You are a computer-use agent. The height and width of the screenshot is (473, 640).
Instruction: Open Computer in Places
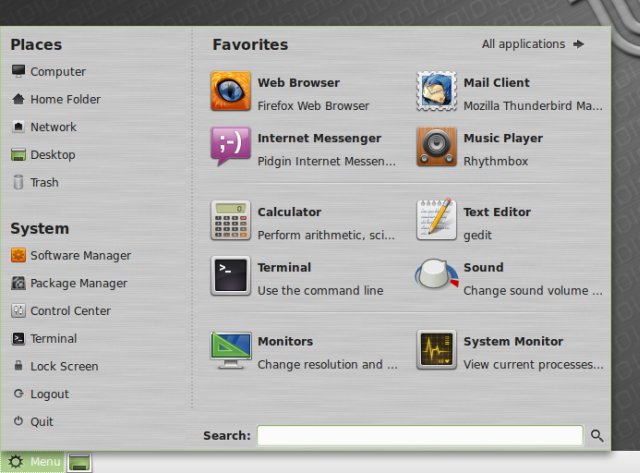tap(57, 72)
